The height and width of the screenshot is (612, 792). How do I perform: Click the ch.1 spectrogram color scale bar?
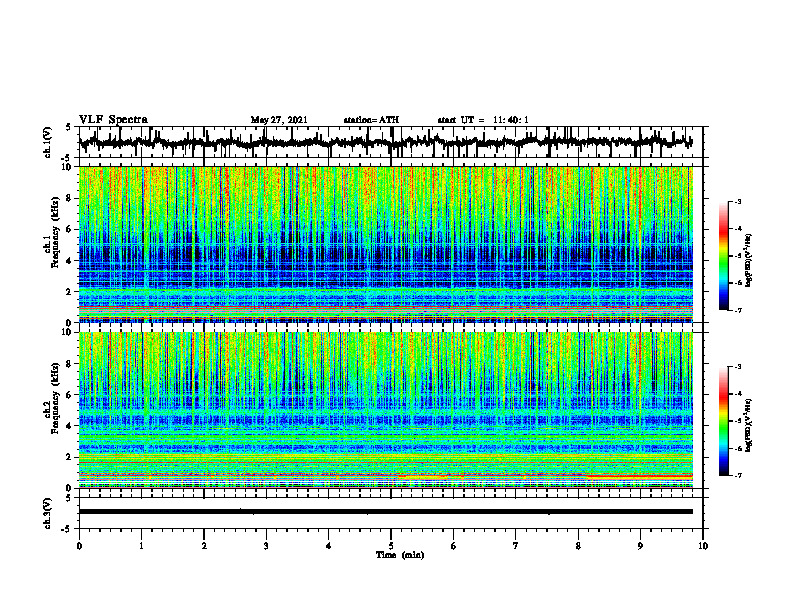pyautogui.click(x=723, y=256)
